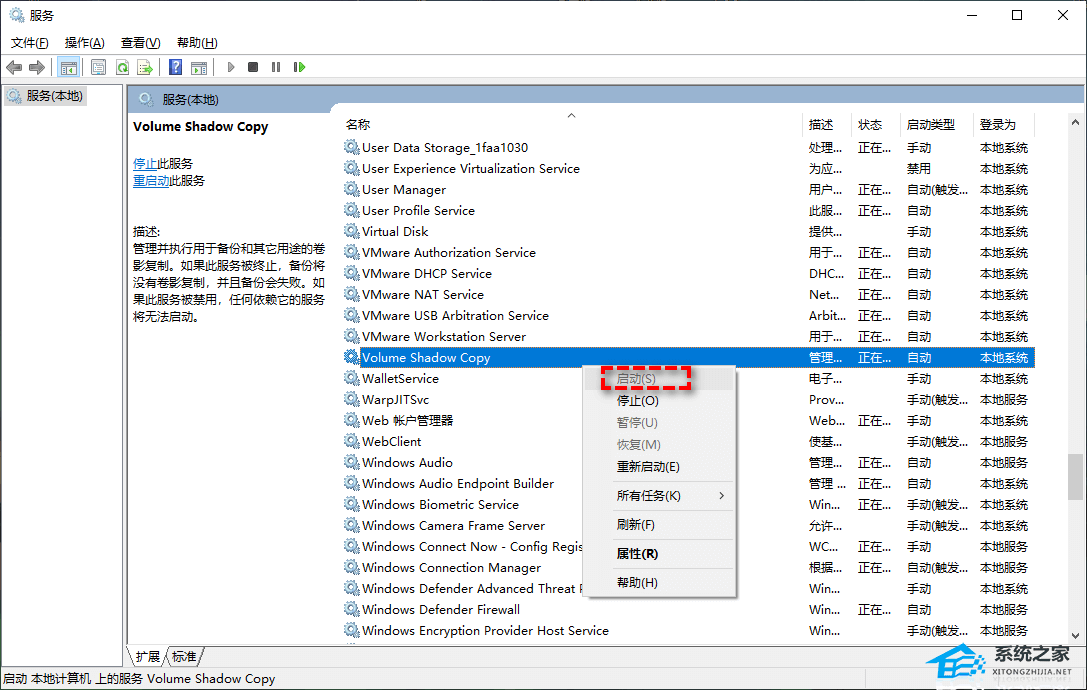Select Windows Camera Frame Server row
Screen dimensions: 1087x690
[688, 526]
